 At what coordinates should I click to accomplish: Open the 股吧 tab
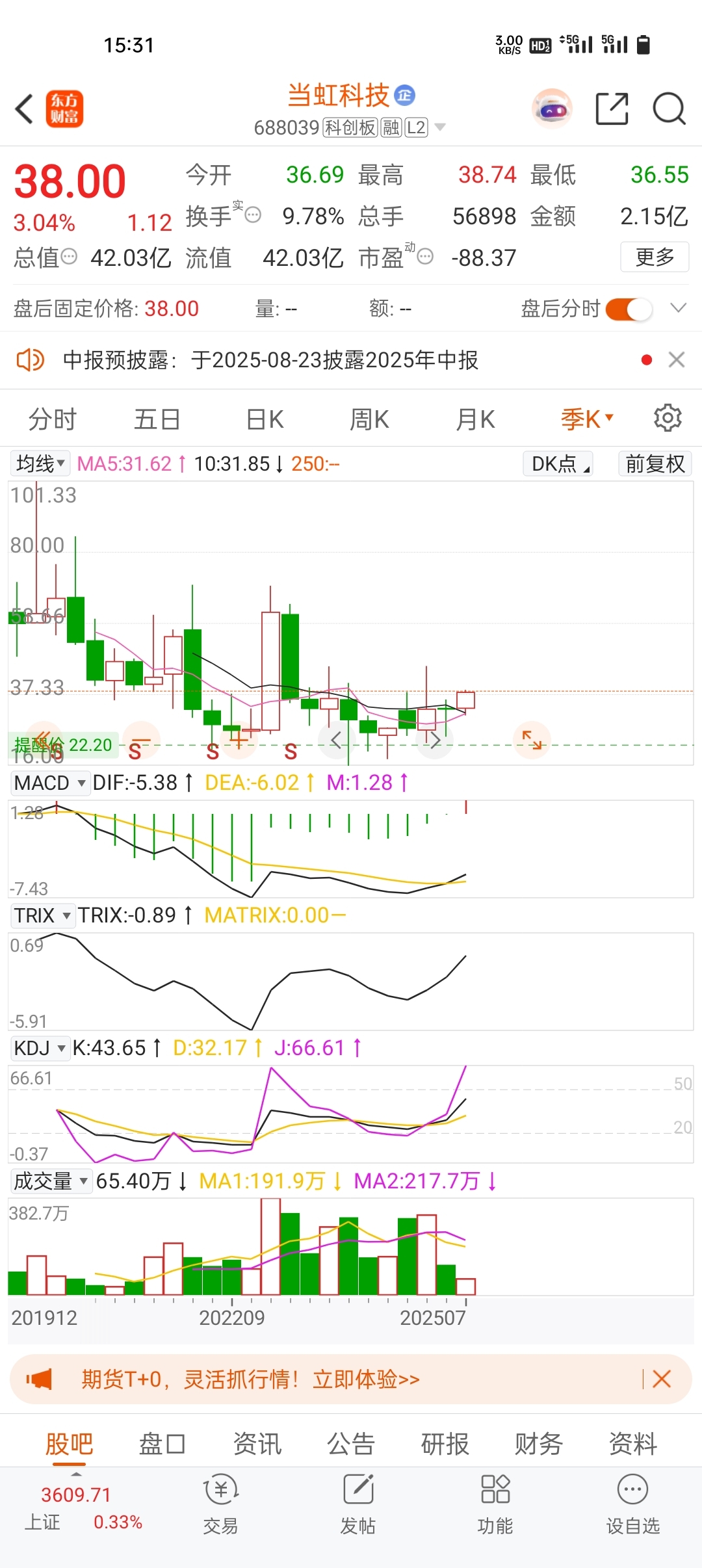coord(70,1444)
